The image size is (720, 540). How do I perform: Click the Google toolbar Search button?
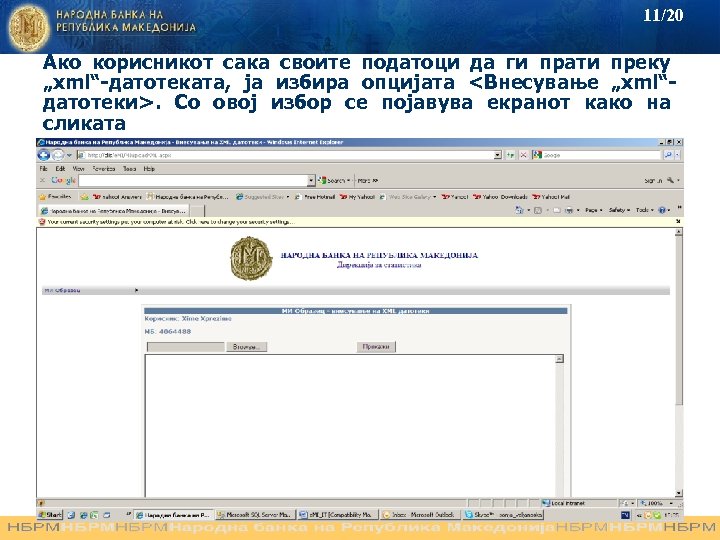click(335, 180)
